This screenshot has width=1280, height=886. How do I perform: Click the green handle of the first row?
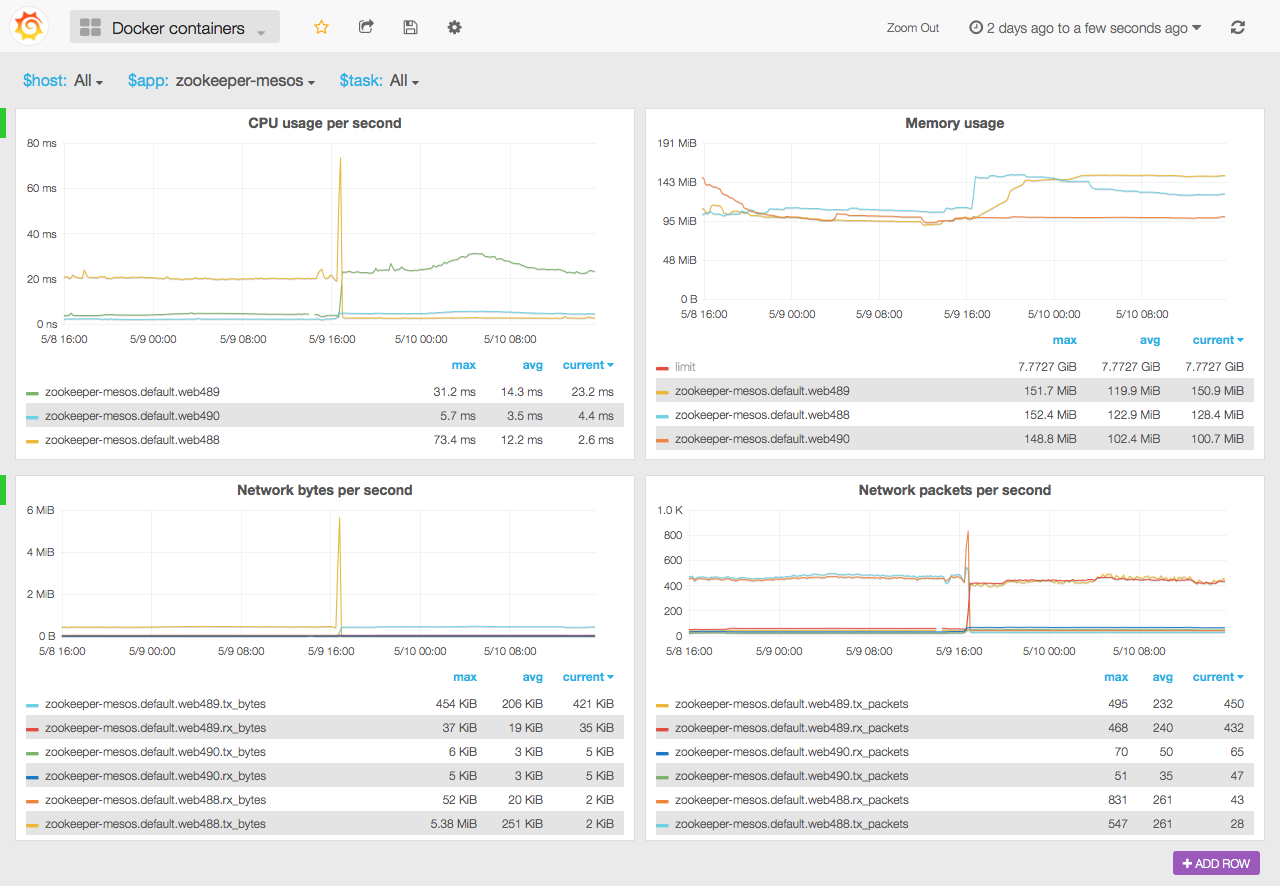[3, 123]
